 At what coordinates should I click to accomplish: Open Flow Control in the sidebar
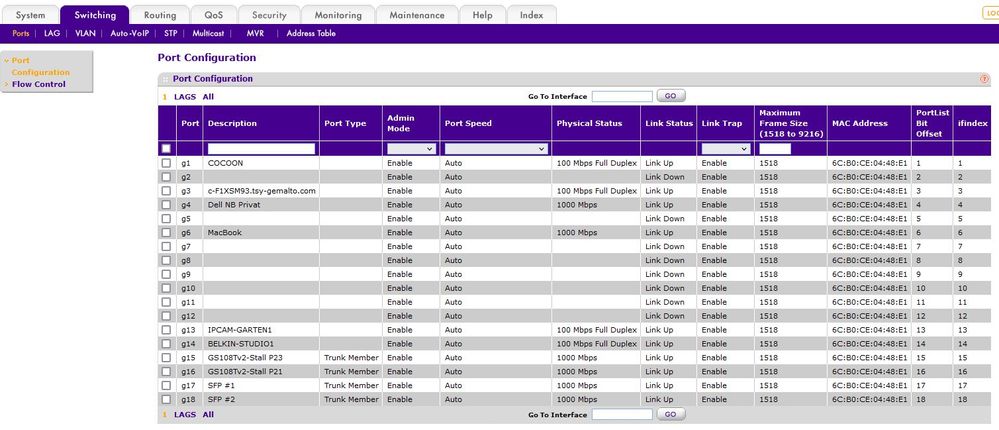coord(39,84)
